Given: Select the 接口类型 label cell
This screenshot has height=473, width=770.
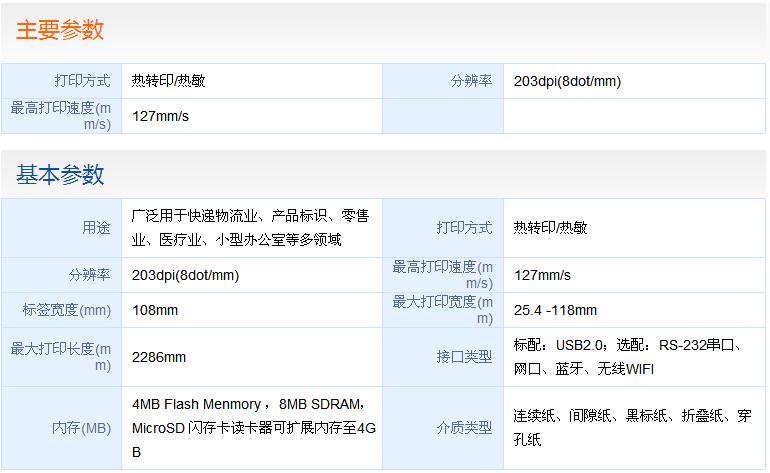Looking at the screenshot, I should [x=464, y=357].
